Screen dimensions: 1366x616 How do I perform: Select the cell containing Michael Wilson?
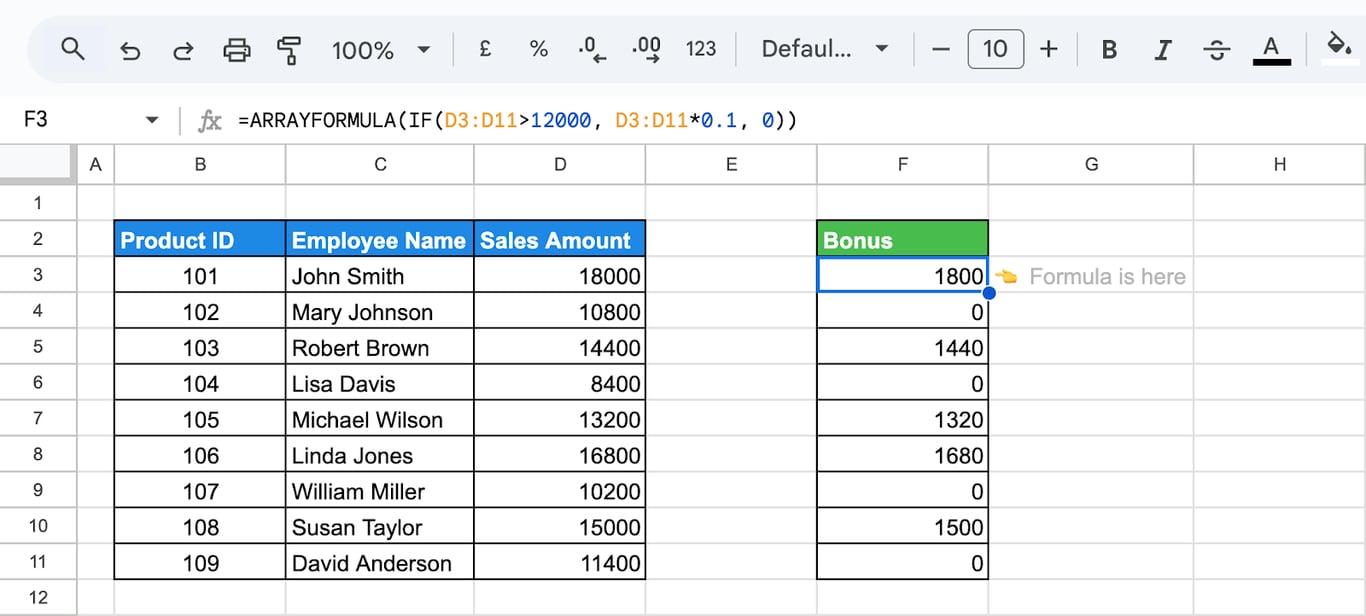coord(380,419)
